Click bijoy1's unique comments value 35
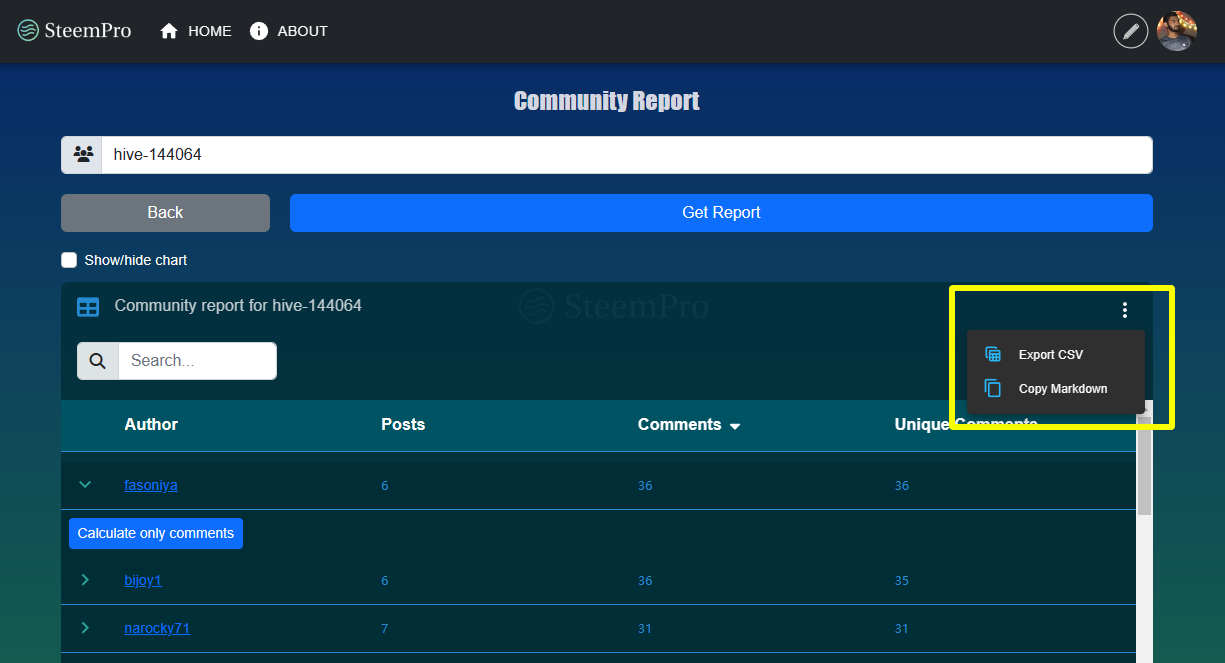The height and width of the screenshot is (663, 1225). click(902, 581)
